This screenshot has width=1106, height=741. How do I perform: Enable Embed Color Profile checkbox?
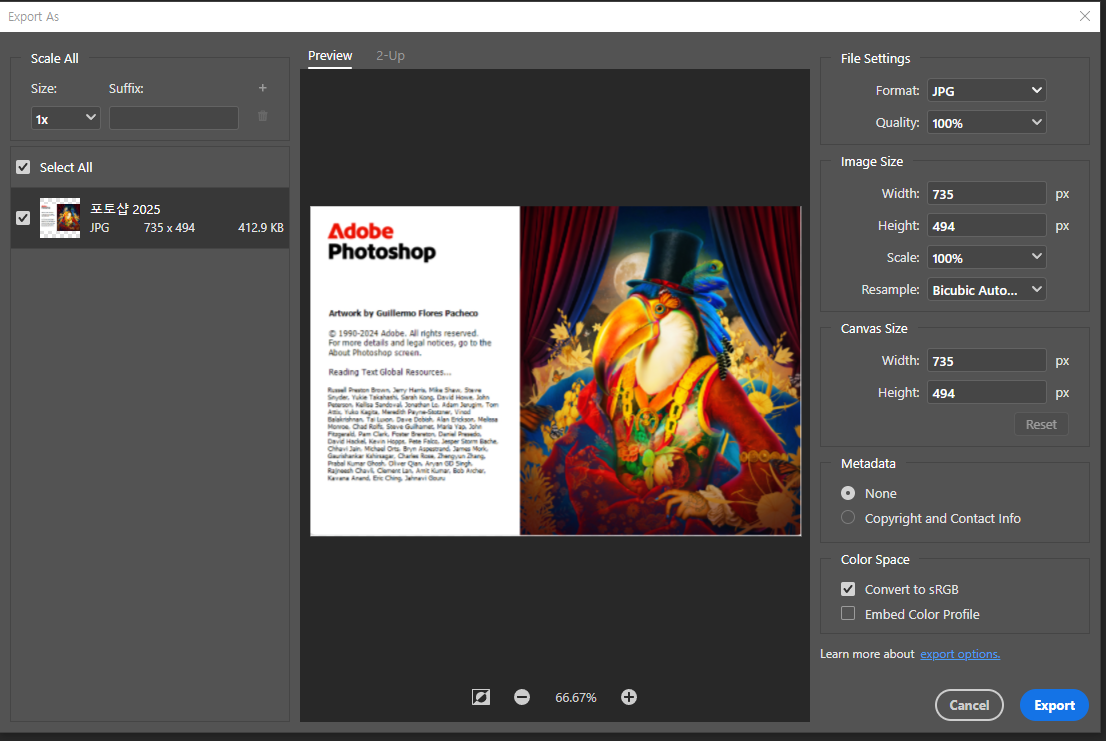pyautogui.click(x=848, y=613)
